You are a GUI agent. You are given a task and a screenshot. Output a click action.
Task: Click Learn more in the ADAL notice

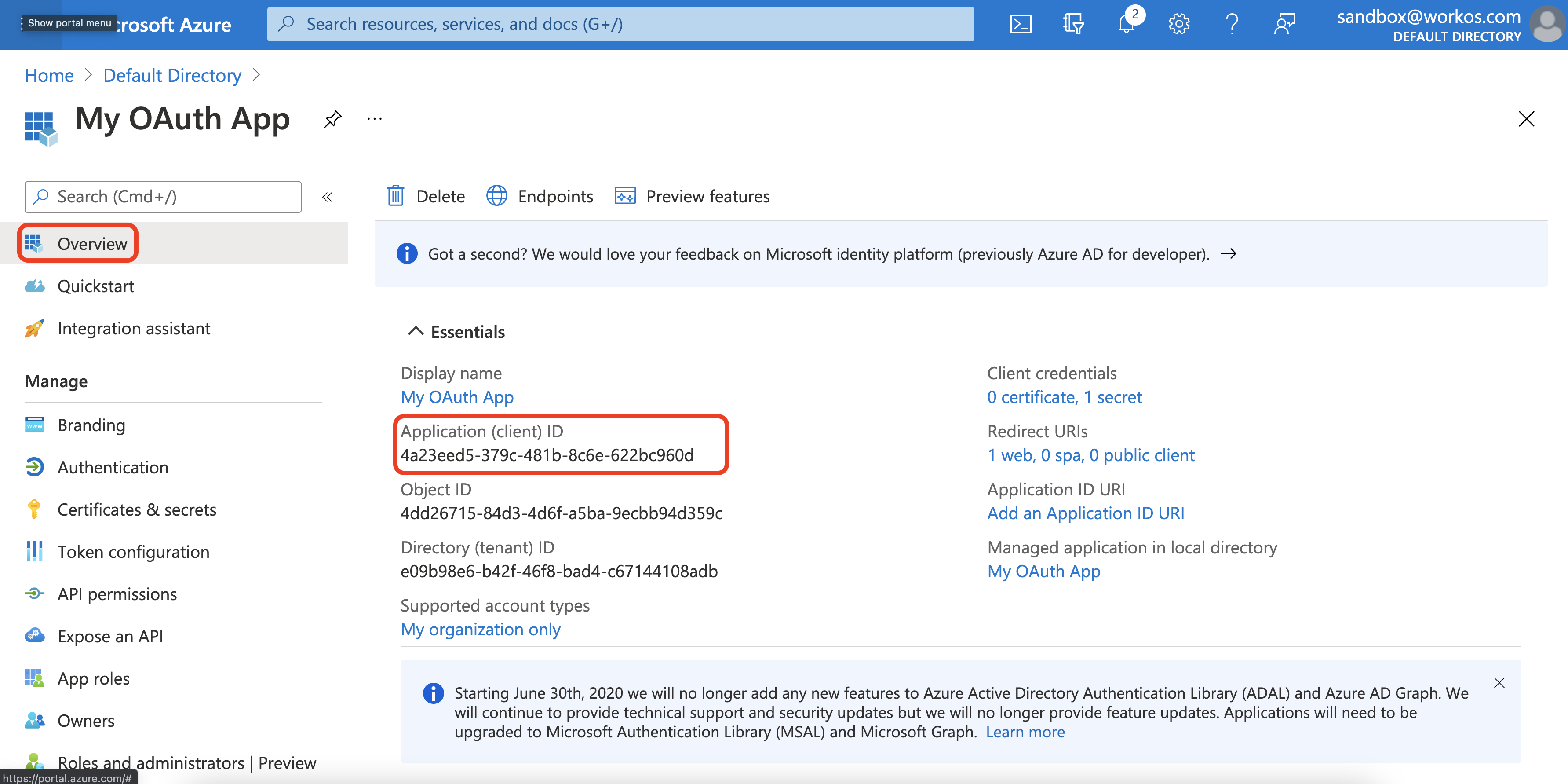(x=1025, y=732)
